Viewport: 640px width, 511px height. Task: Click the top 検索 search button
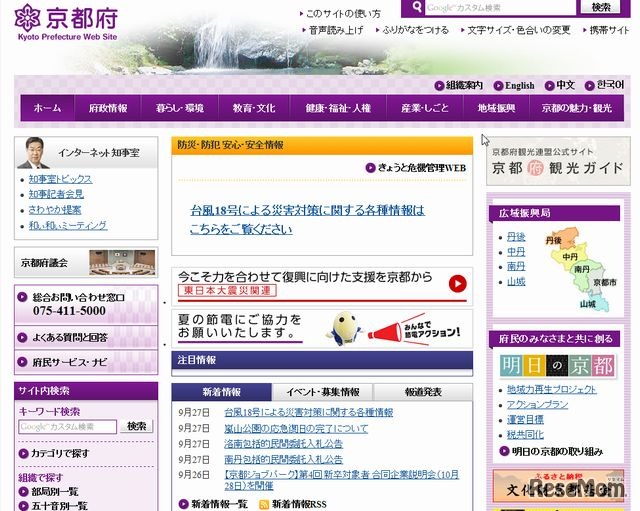coord(601,7)
